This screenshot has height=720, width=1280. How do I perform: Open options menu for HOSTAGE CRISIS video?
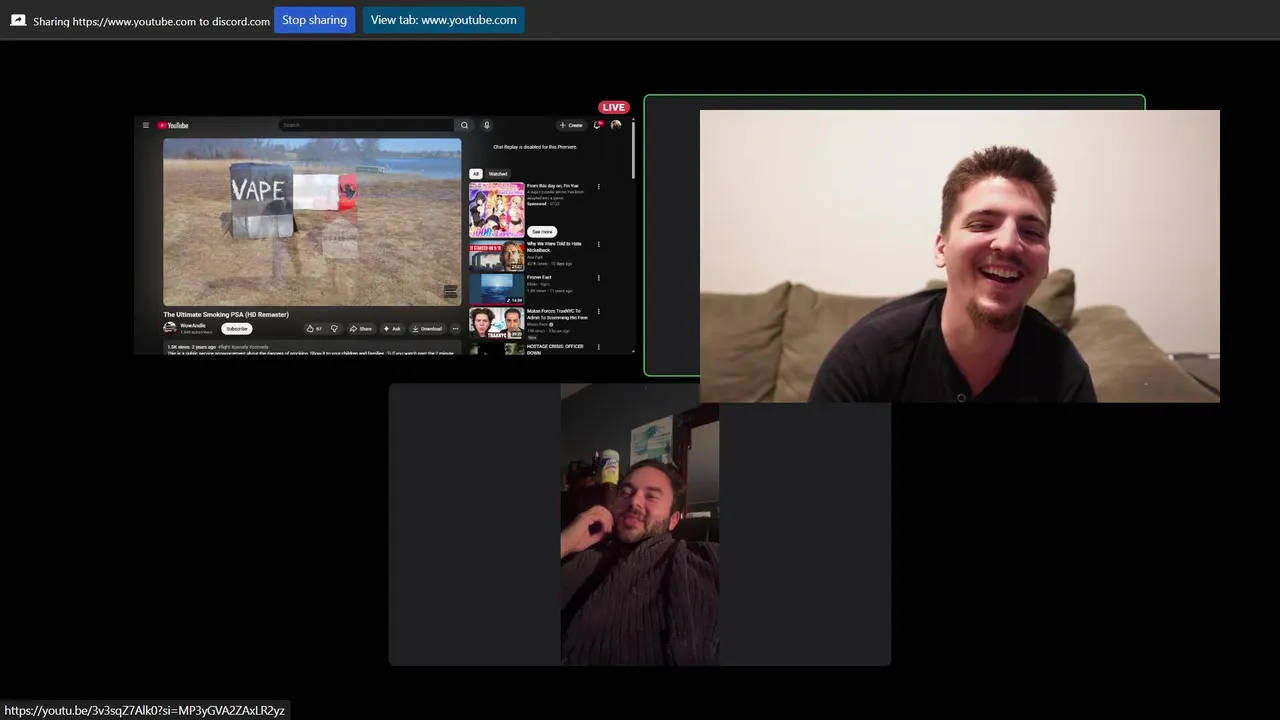pyautogui.click(x=599, y=347)
